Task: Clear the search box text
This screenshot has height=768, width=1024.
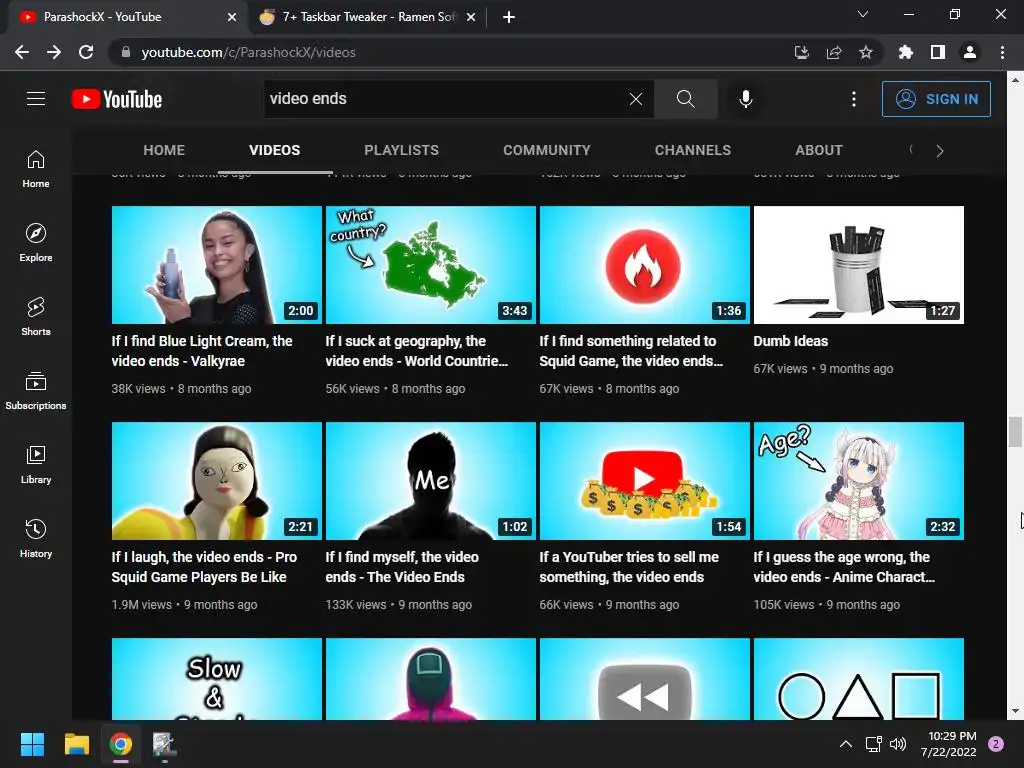Action: [x=635, y=99]
